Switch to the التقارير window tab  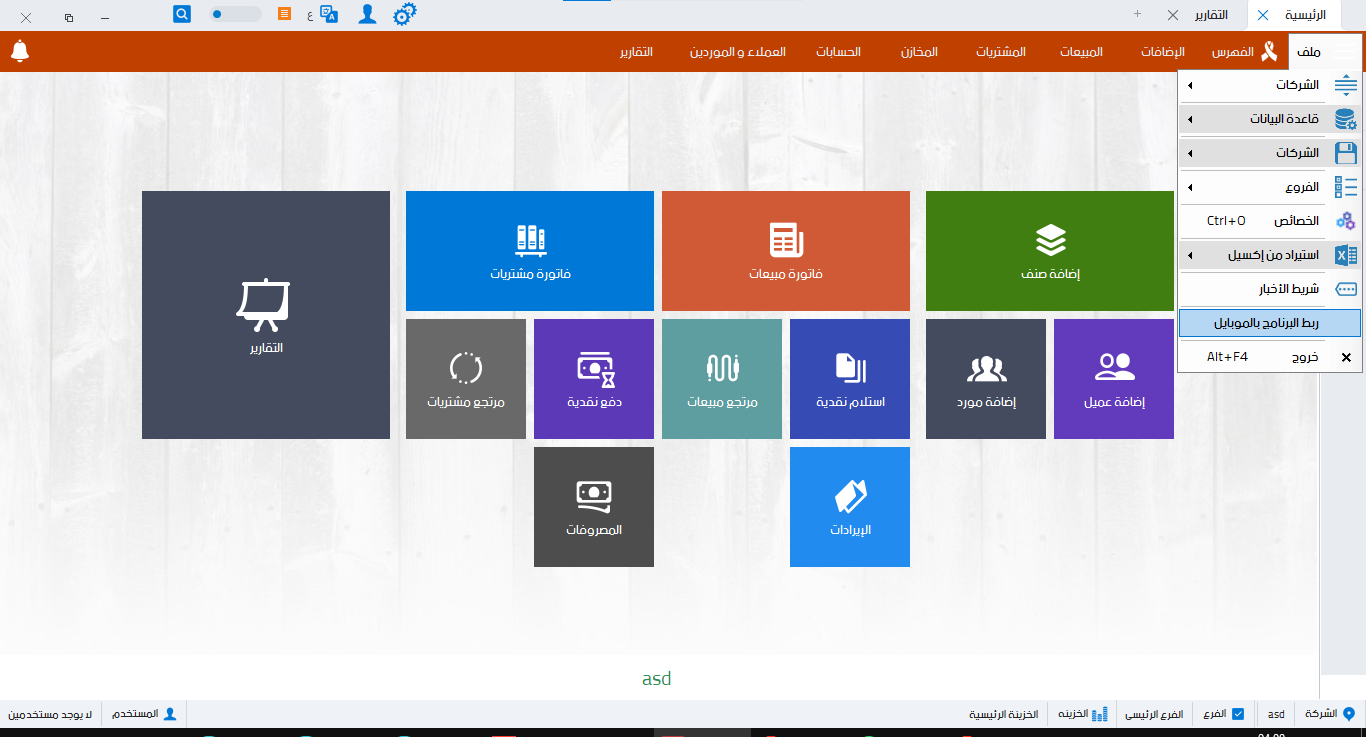[1211, 15]
